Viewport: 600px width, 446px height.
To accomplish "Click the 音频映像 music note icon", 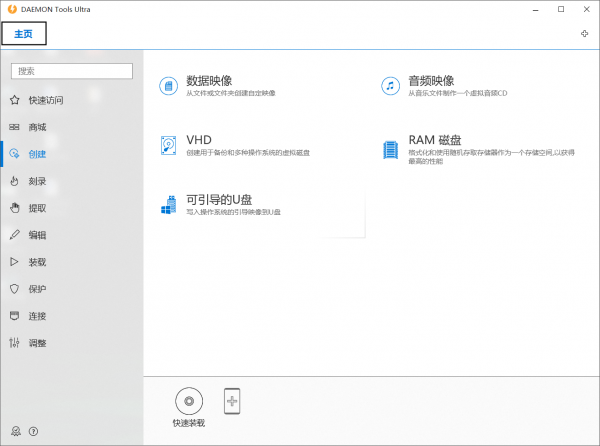I will (x=390, y=86).
